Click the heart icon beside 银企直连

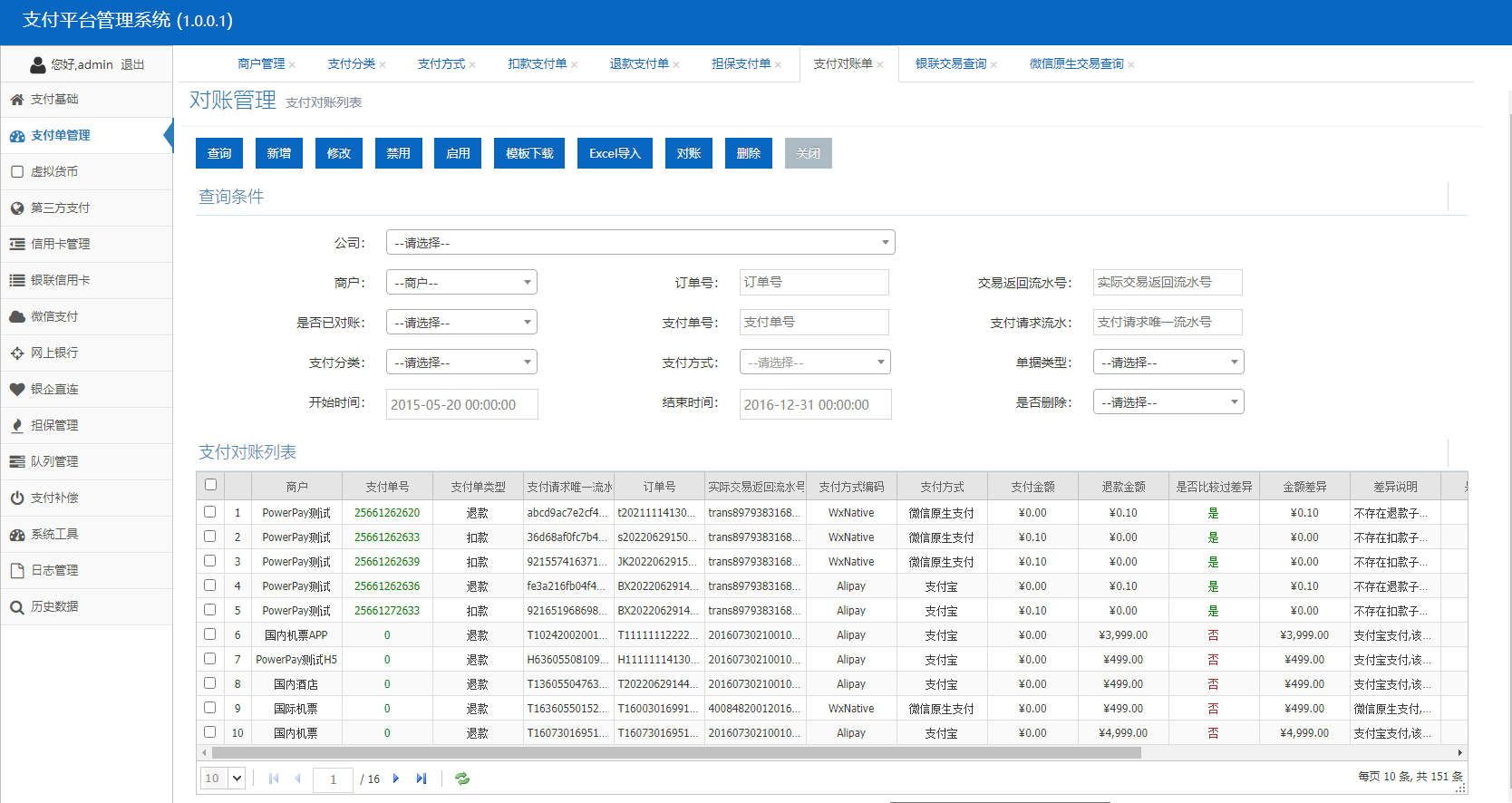point(17,390)
